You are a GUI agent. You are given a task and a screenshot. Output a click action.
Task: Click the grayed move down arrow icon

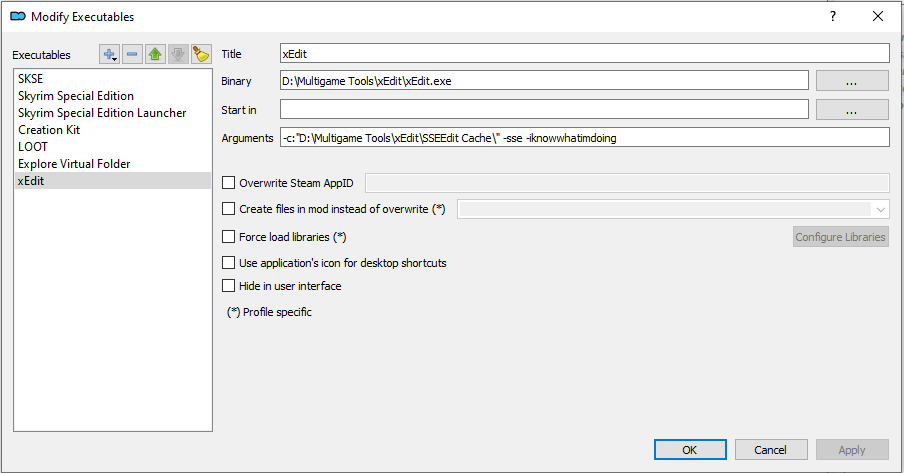click(x=178, y=54)
